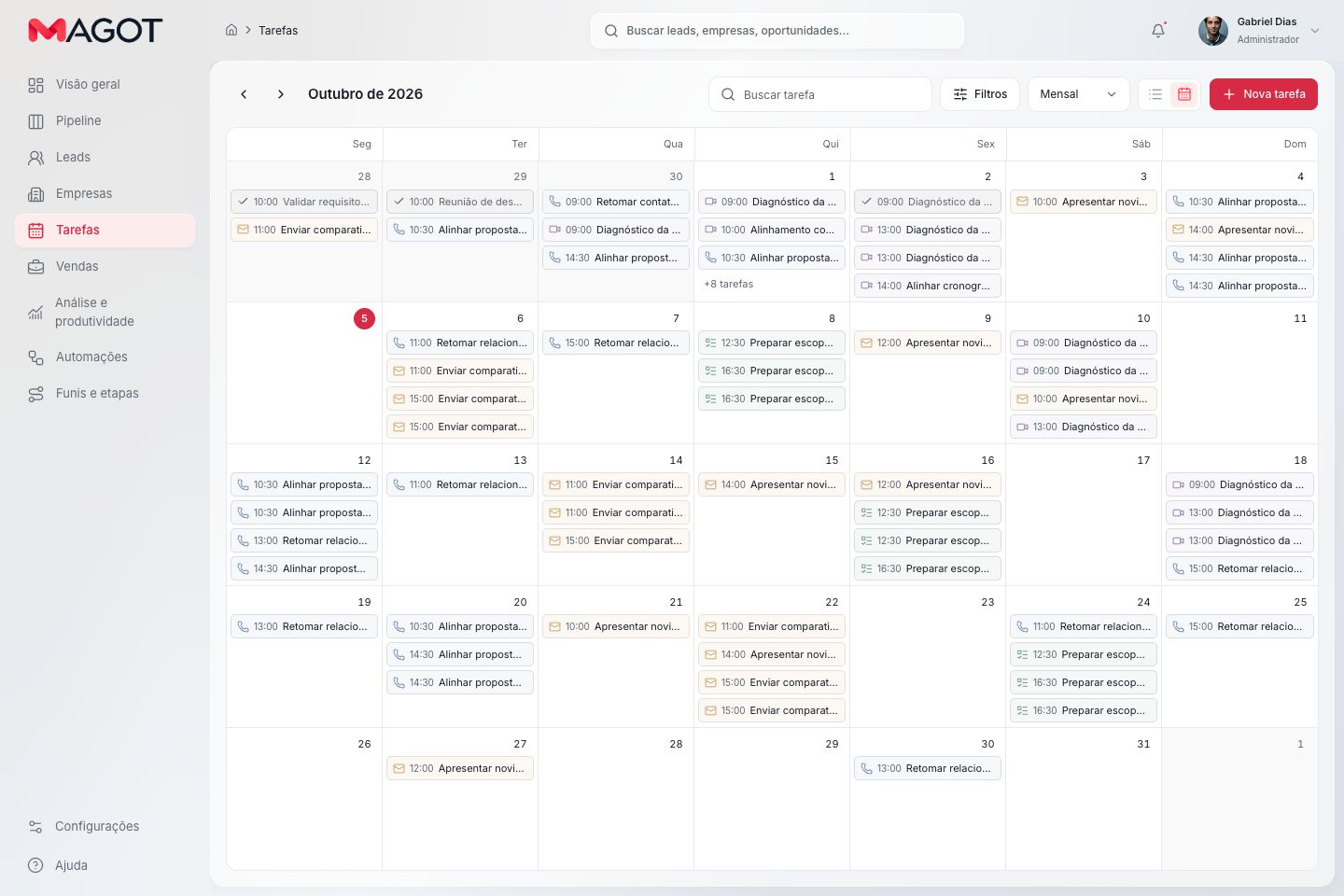
Task: Click the Tarefas breadcrumb
Action: click(x=278, y=31)
